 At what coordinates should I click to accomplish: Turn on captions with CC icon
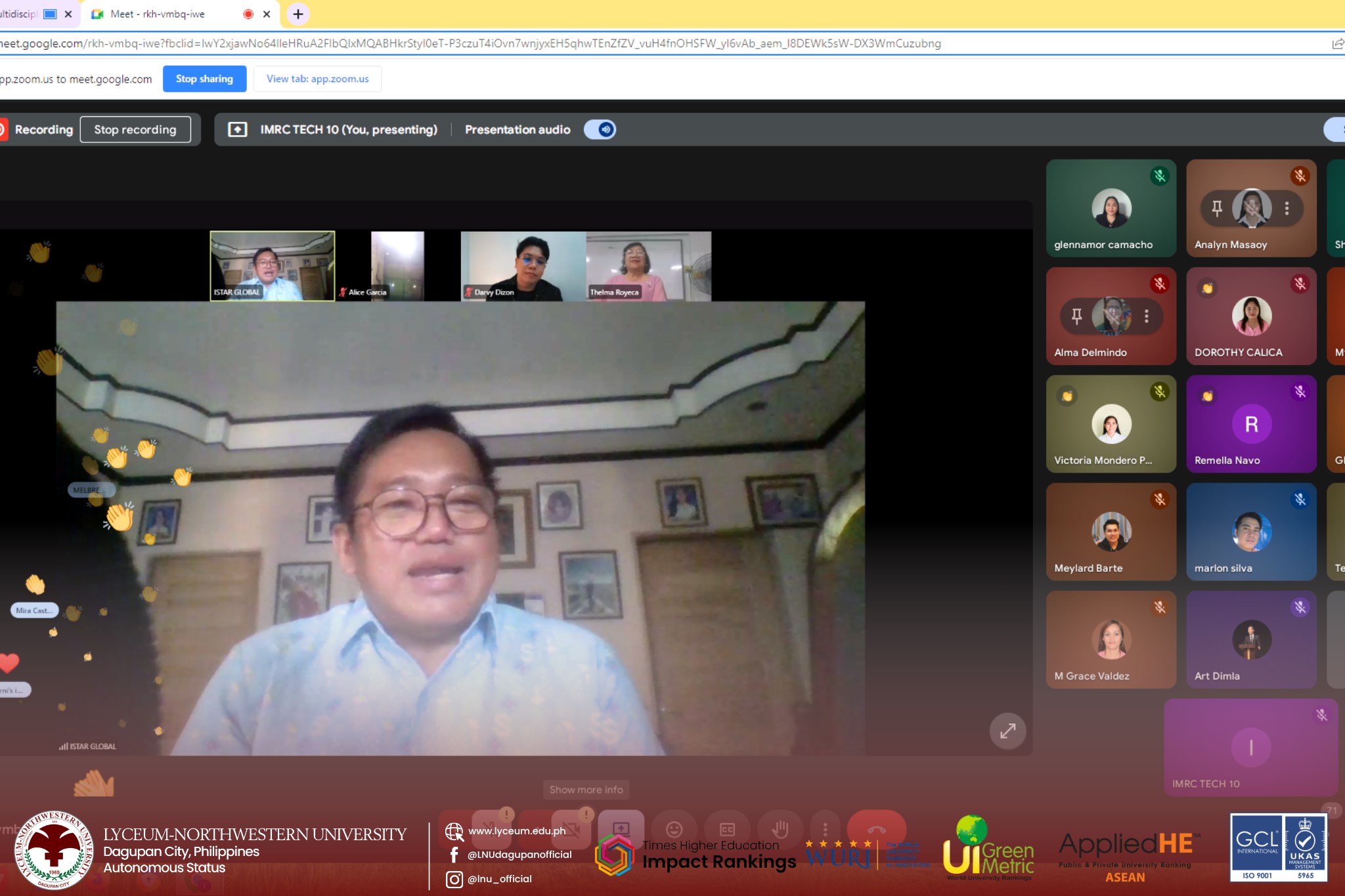pos(727,828)
